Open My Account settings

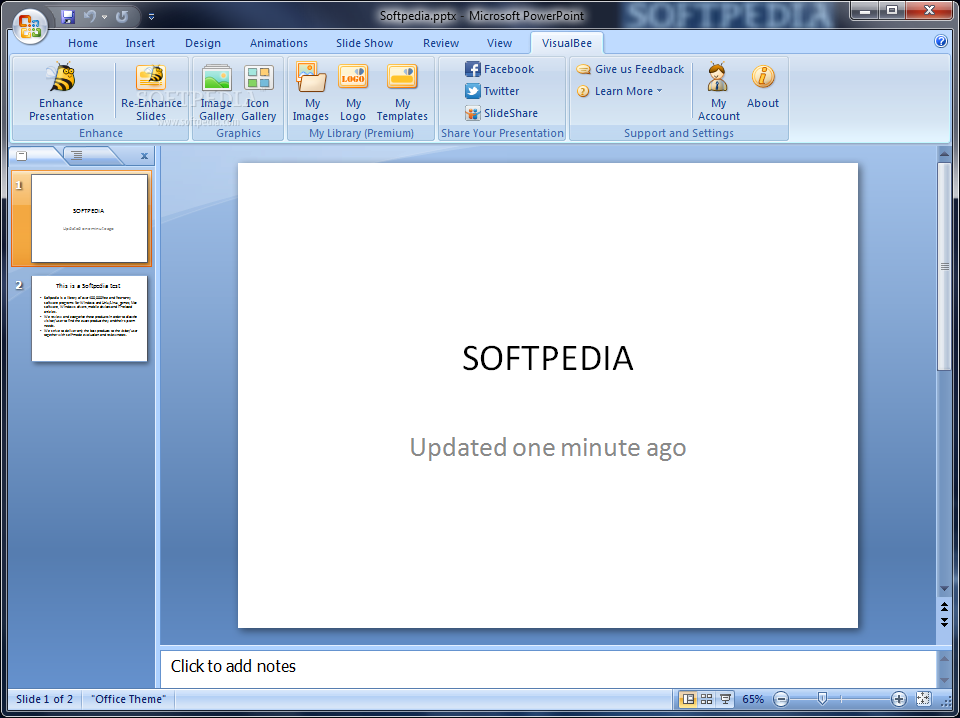coord(718,93)
